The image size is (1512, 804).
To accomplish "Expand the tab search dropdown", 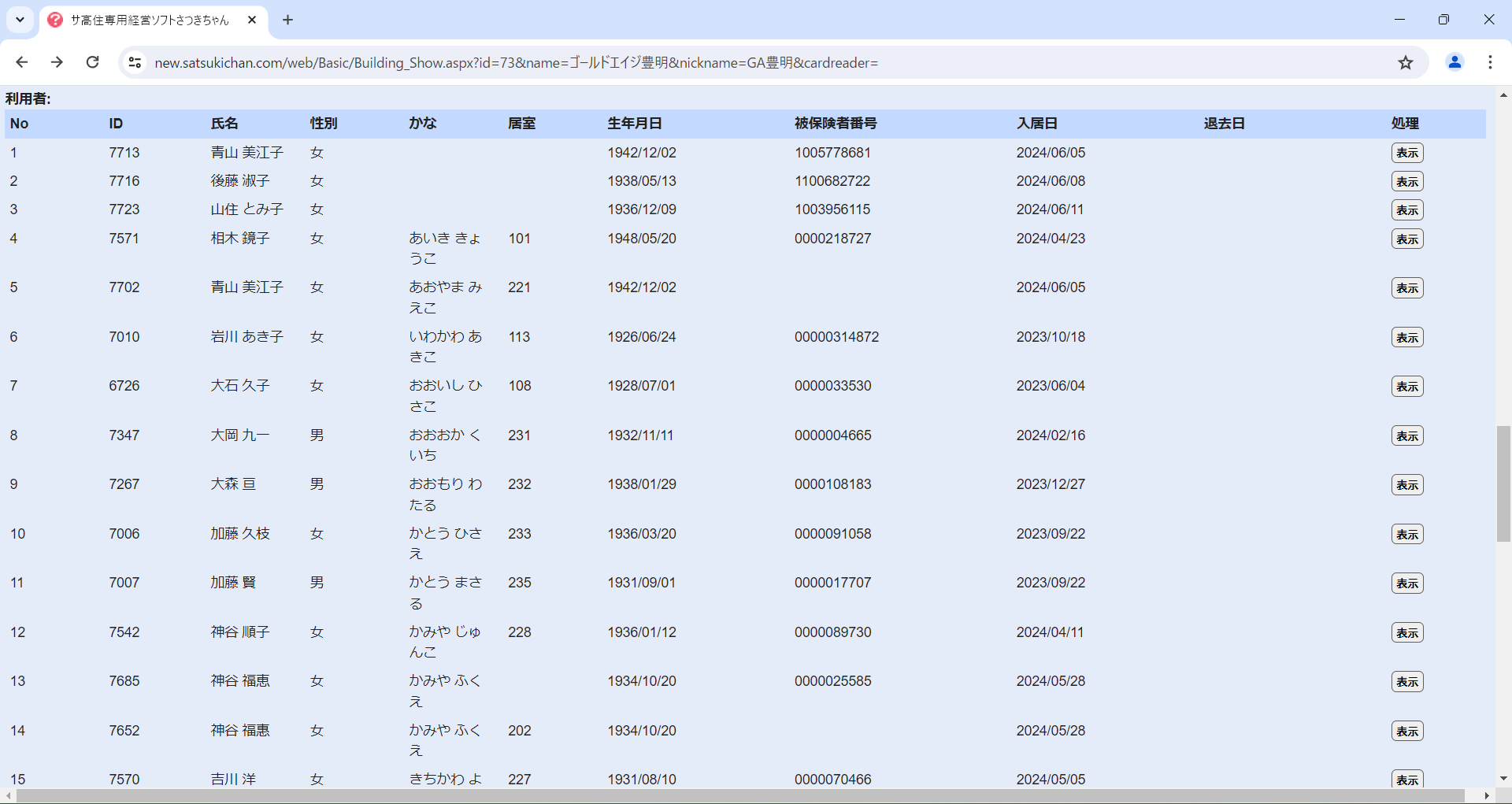I will point(20,20).
